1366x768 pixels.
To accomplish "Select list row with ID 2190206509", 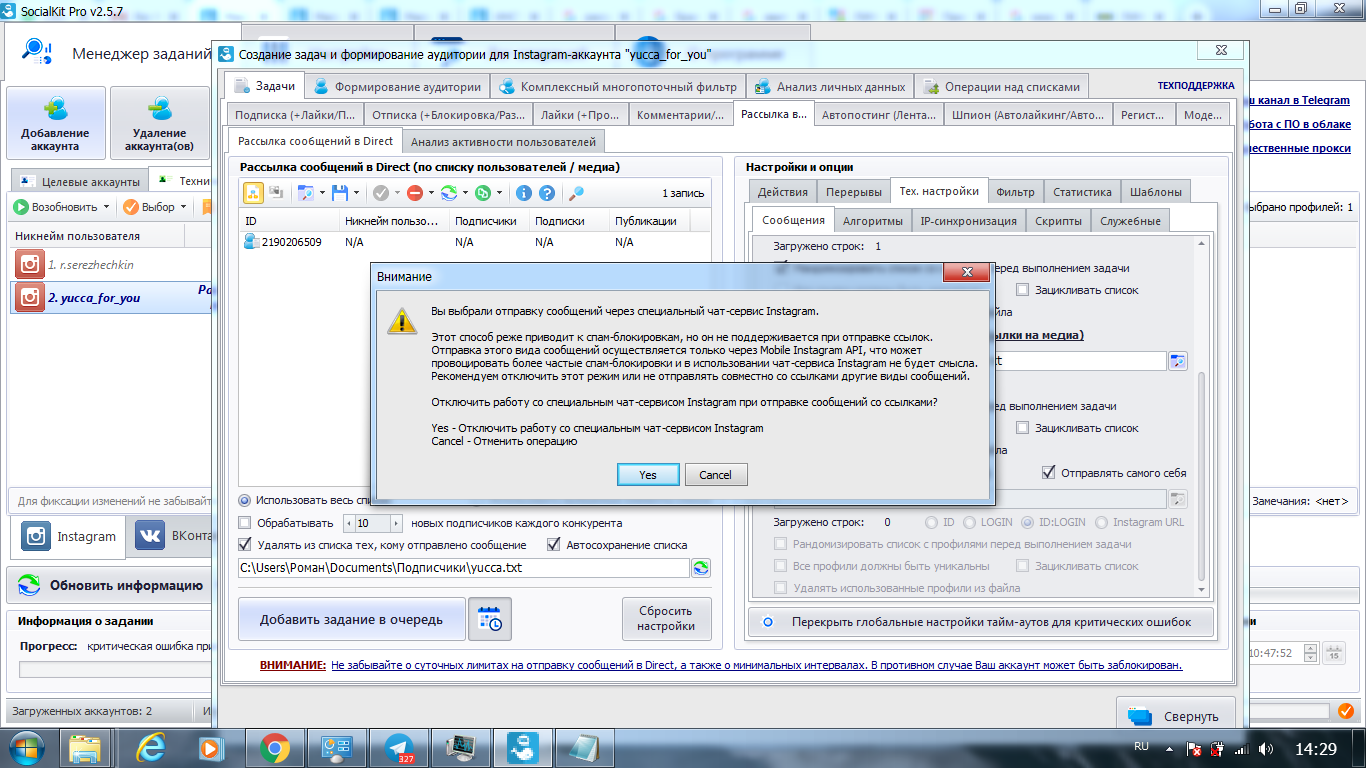I will tap(475, 242).
